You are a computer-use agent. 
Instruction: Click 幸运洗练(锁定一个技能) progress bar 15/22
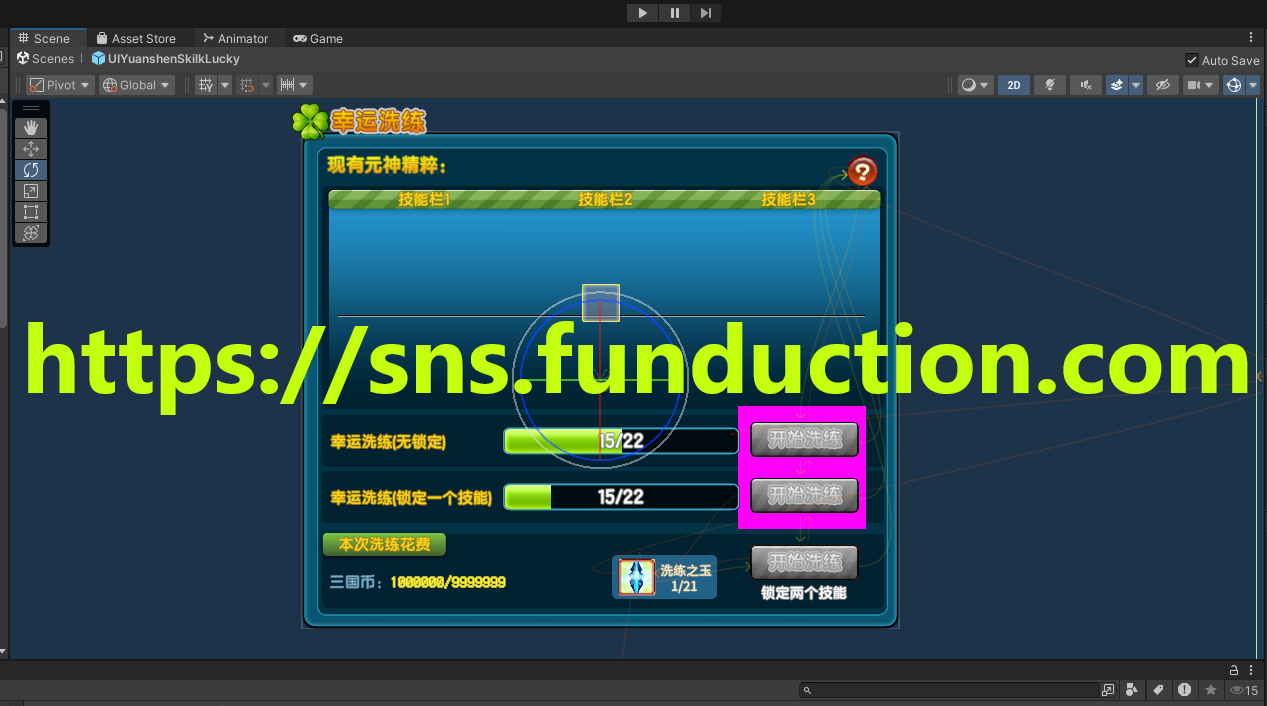pyautogui.click(x=621, y=497)
